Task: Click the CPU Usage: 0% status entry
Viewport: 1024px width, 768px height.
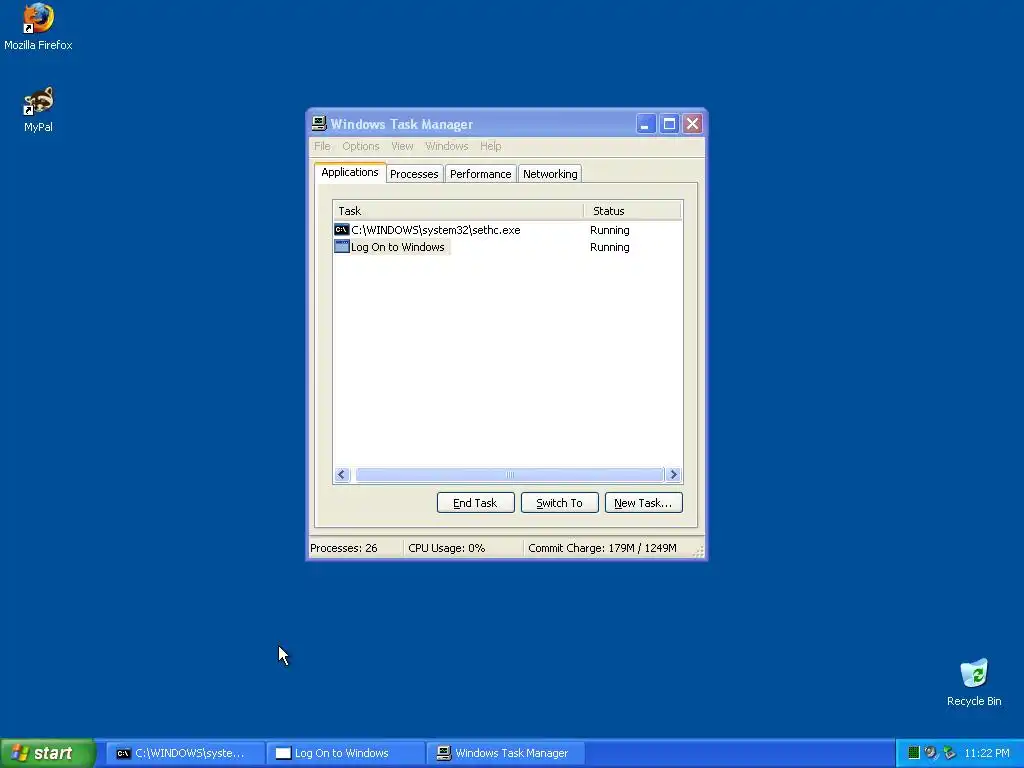Action: [462, 548]
